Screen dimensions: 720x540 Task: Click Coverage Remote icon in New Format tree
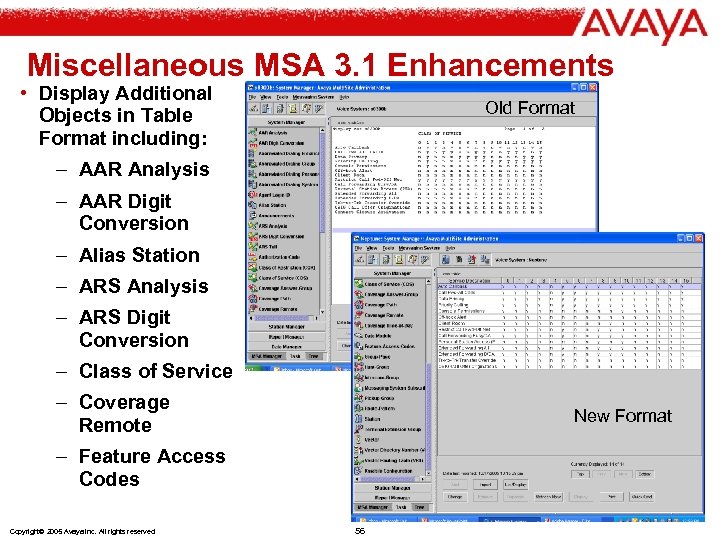[x=359, y=315]
